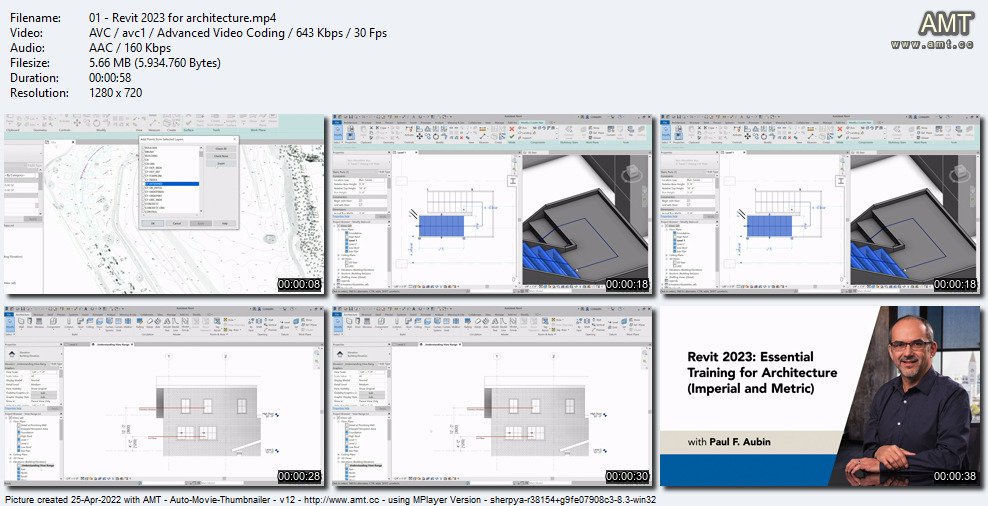Image resolution: width=988 pixels, height=506 pixels.
Task: Open the Architecture ribbon tab in 00:00:28 thumbnail
Action: pyautogui.click(x=23, y=314)
